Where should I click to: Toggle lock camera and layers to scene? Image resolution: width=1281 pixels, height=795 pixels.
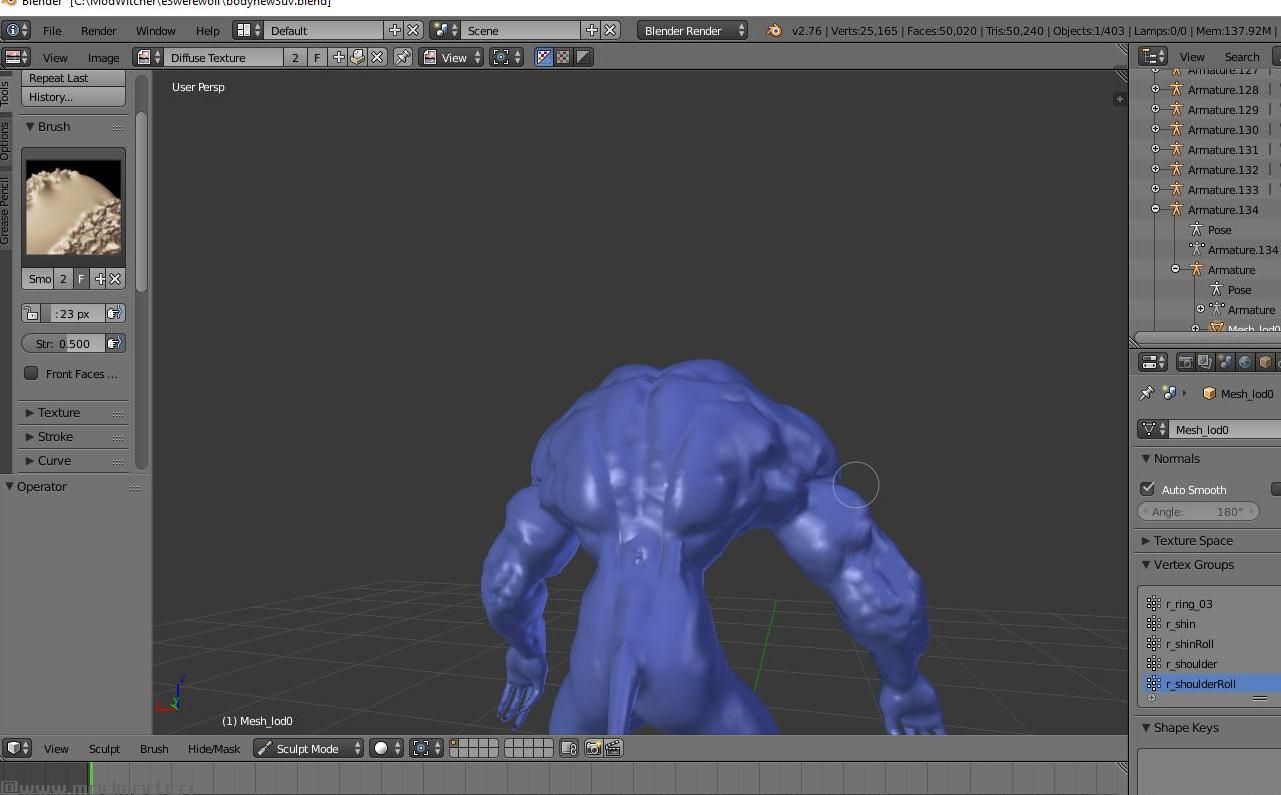tap(568, 748)
